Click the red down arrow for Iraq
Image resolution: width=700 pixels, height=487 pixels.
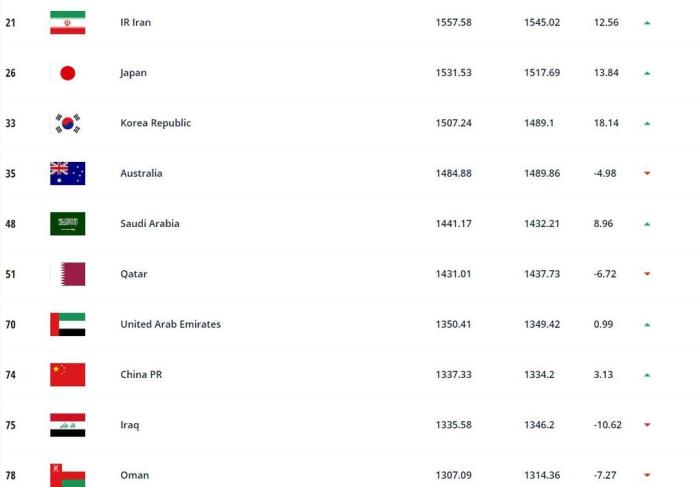[647, 425]
